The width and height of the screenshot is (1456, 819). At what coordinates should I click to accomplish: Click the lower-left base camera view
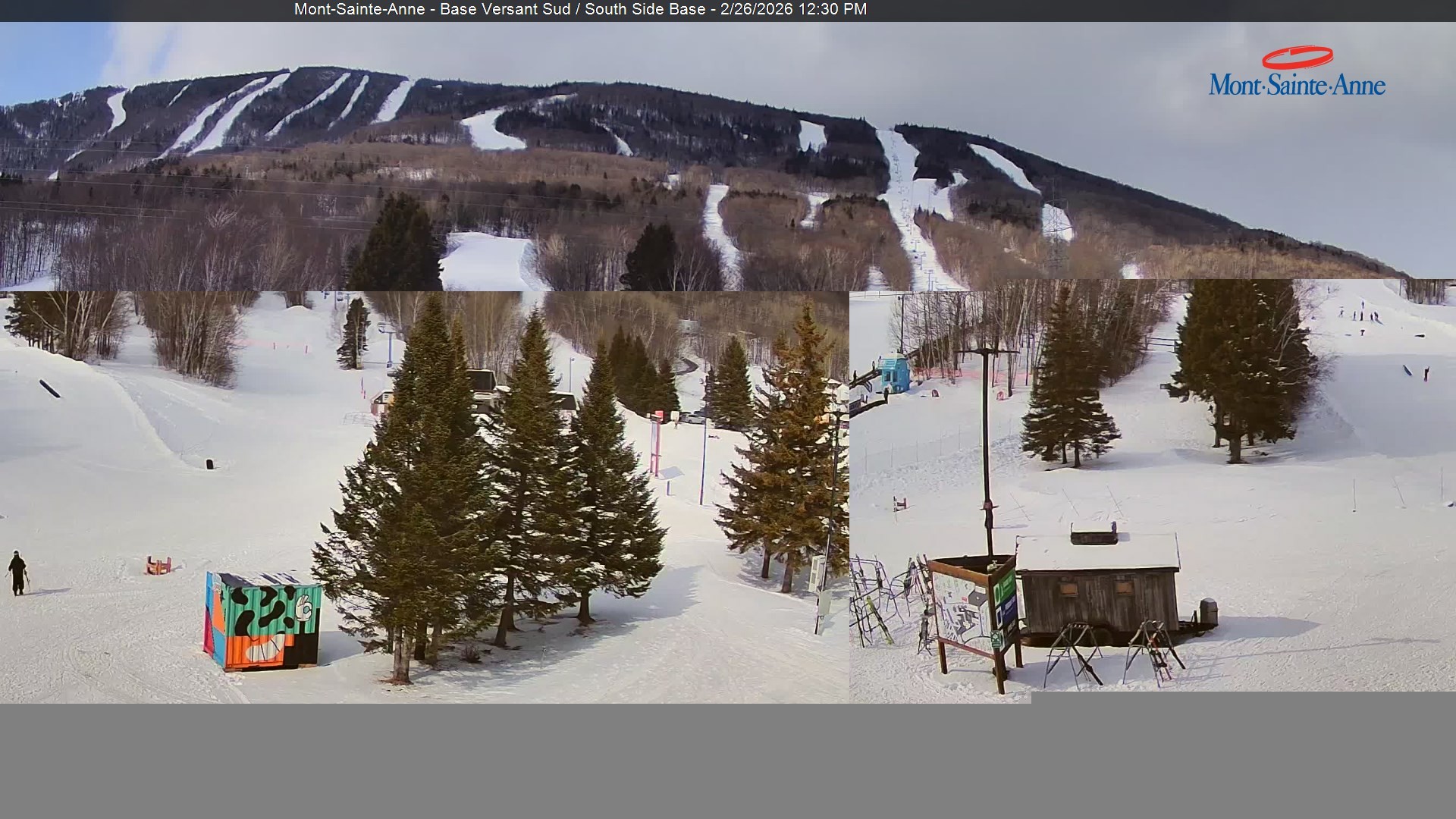[425, 497]
